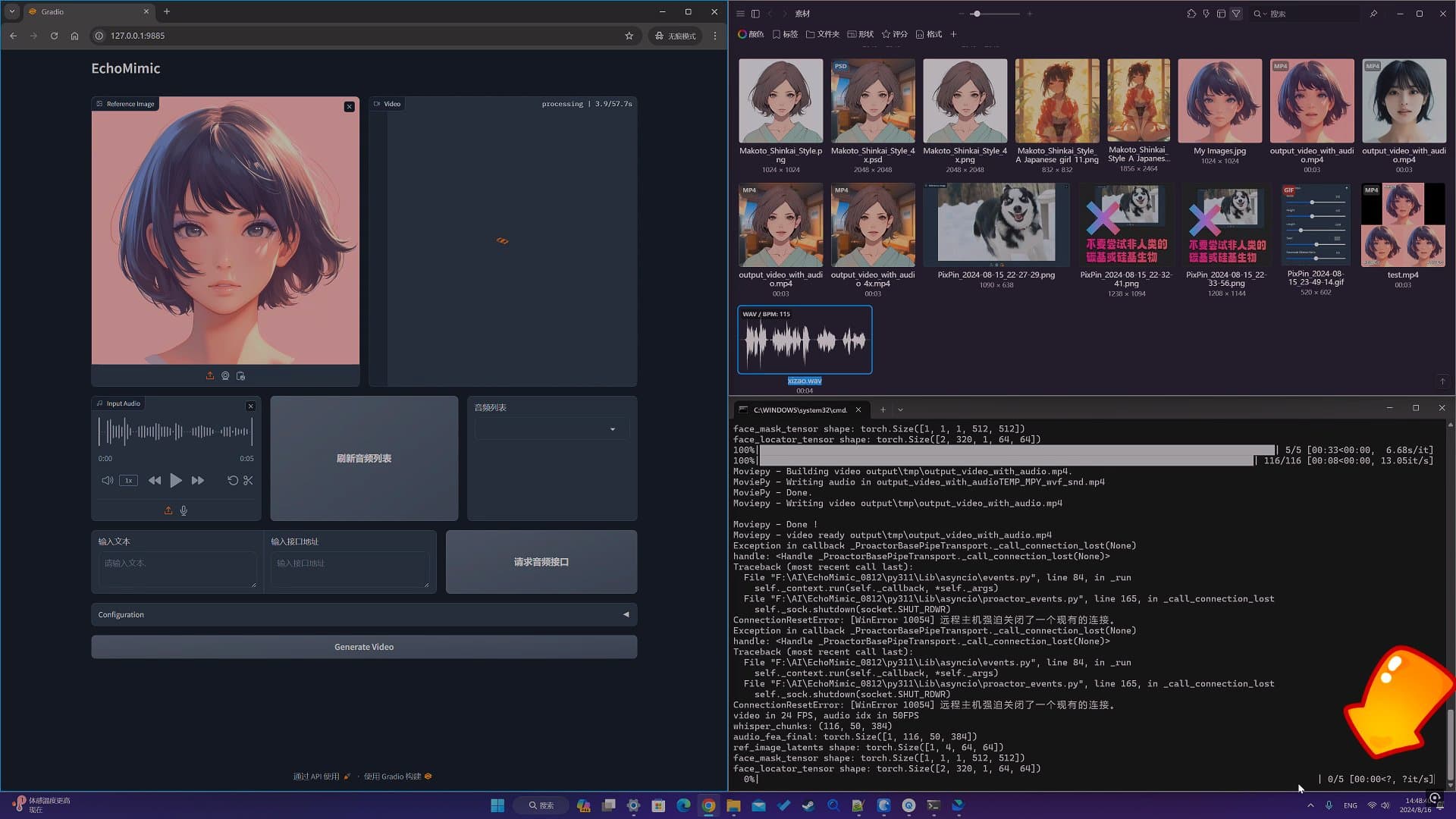Image resolution: width=1456 pixels, height=819 pixels.
Task: Open the 颜色 color filter dropdown
Action: click(x=751, y=34)
